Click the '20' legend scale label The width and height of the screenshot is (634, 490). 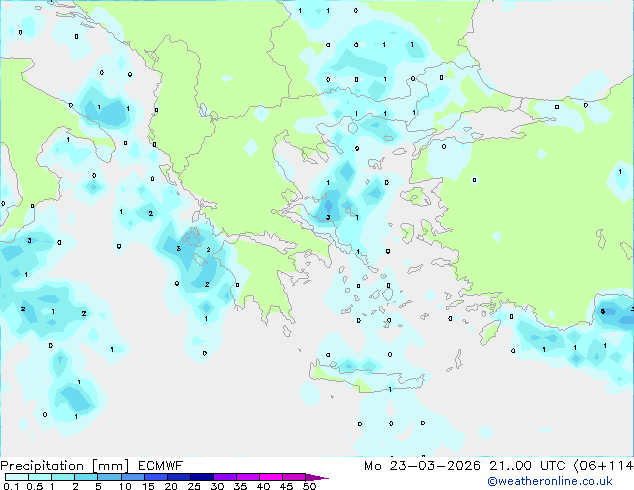click(171, 486)
